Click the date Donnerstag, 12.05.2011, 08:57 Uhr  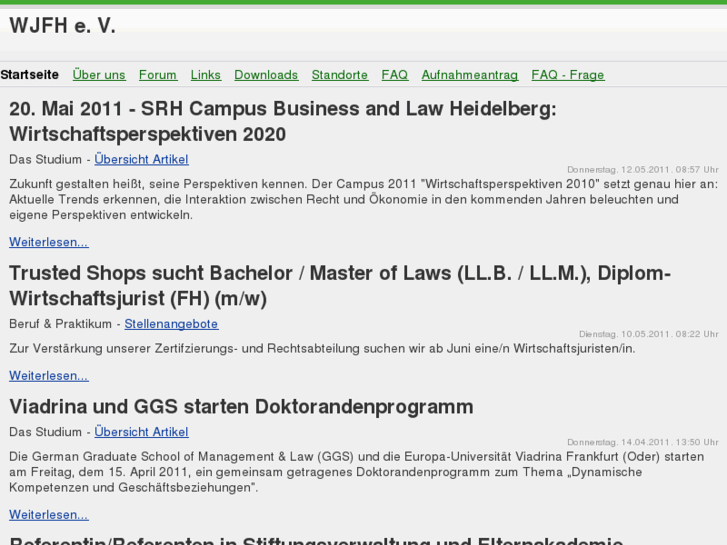click(643, 170)
